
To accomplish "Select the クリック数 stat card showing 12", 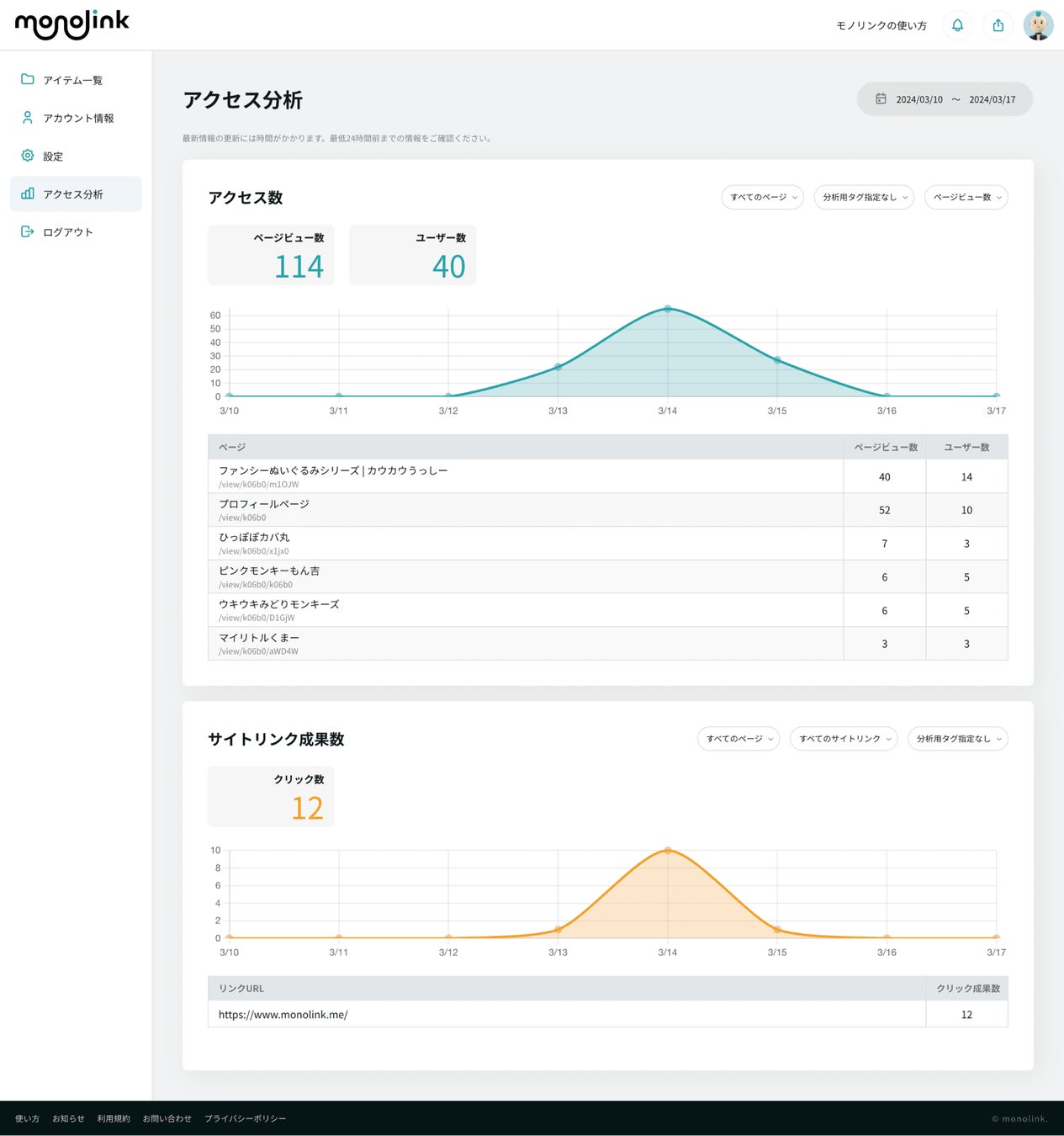I will click(271, 796).
